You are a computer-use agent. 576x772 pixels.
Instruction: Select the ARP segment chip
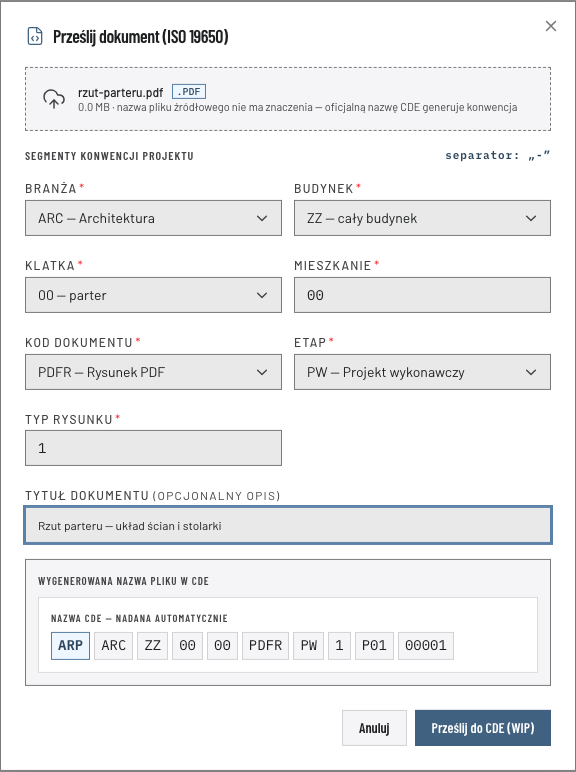[70, 645]
